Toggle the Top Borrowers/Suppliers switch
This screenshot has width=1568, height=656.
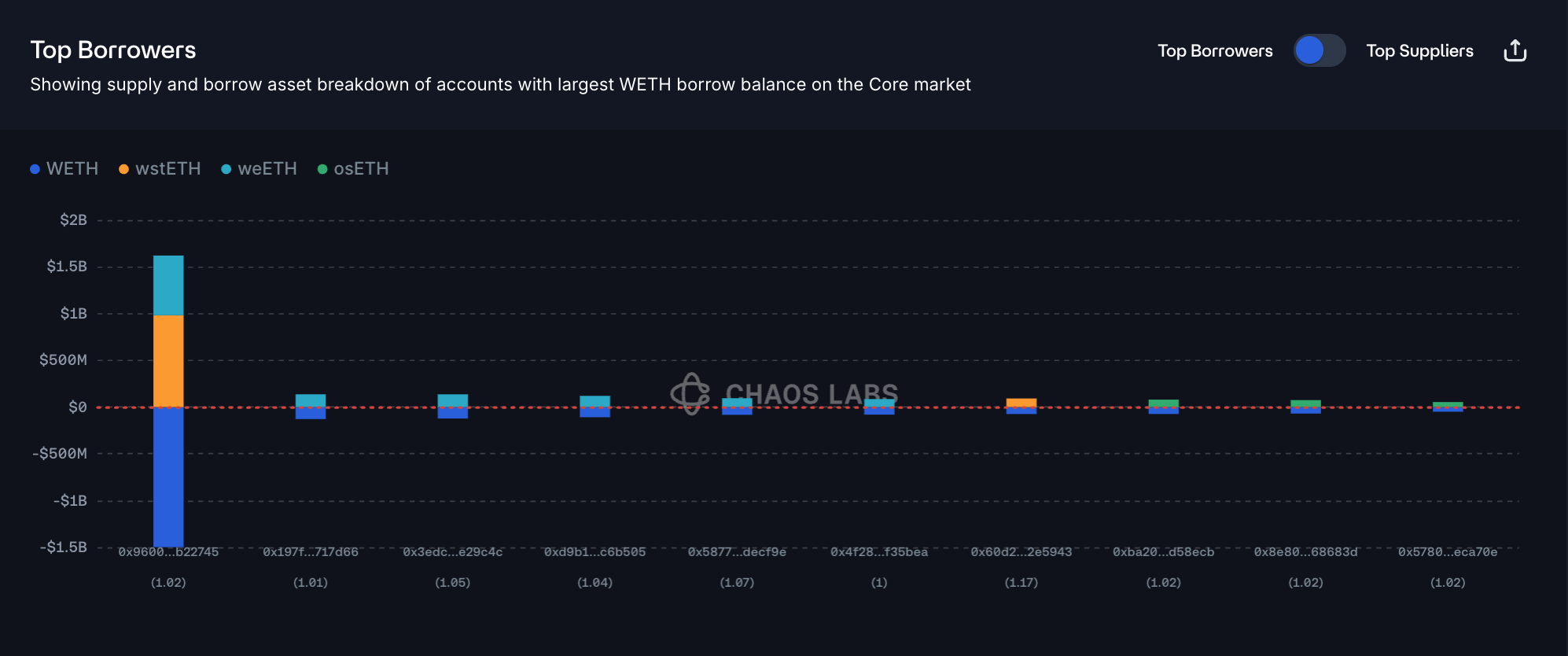pyautogui.click(x=1320, y=51)
